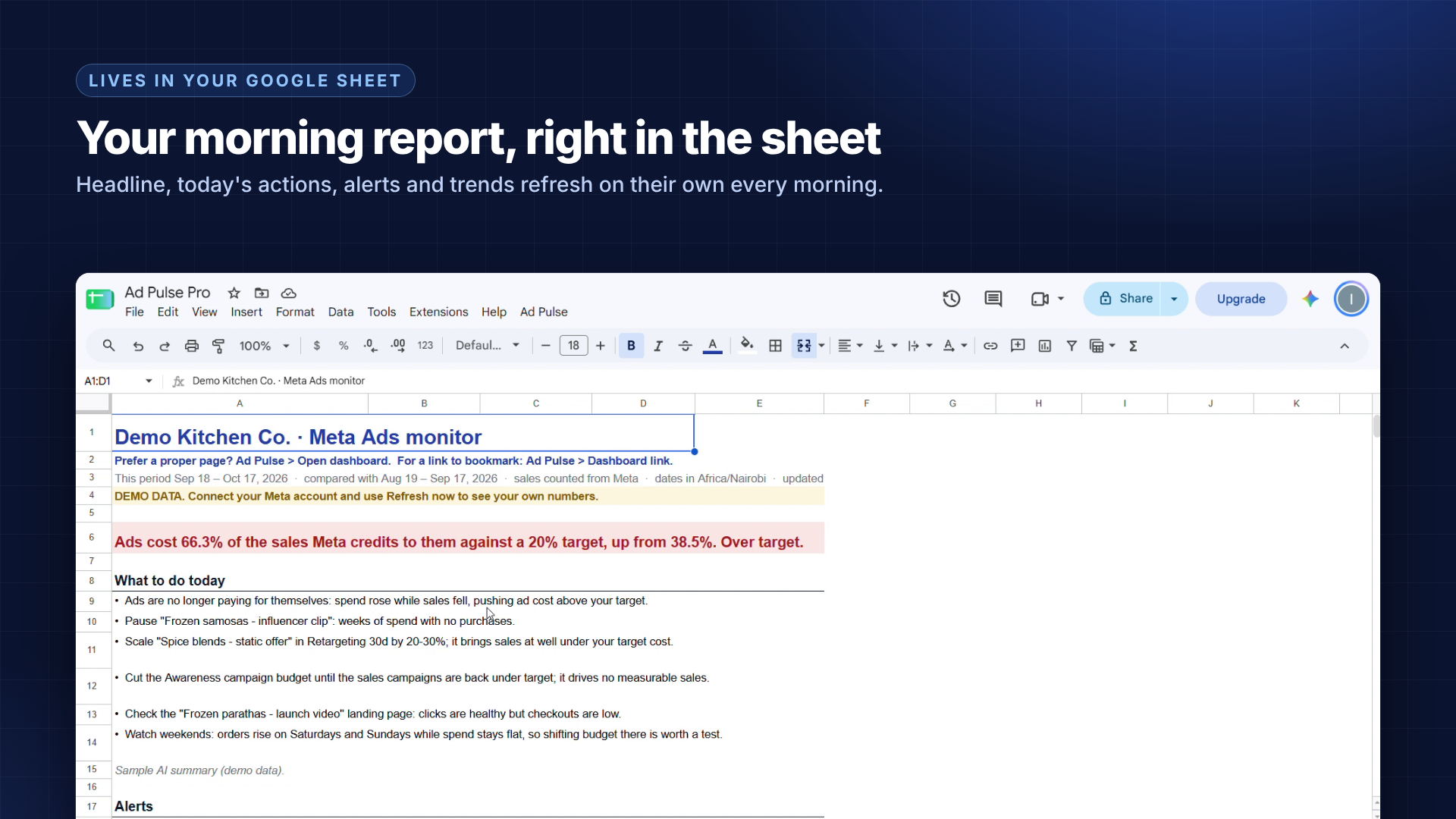The height and width of the screenshot is (819, 1456).
Task: Click the Gemini sparkle icon
Action: (1310, 299)
